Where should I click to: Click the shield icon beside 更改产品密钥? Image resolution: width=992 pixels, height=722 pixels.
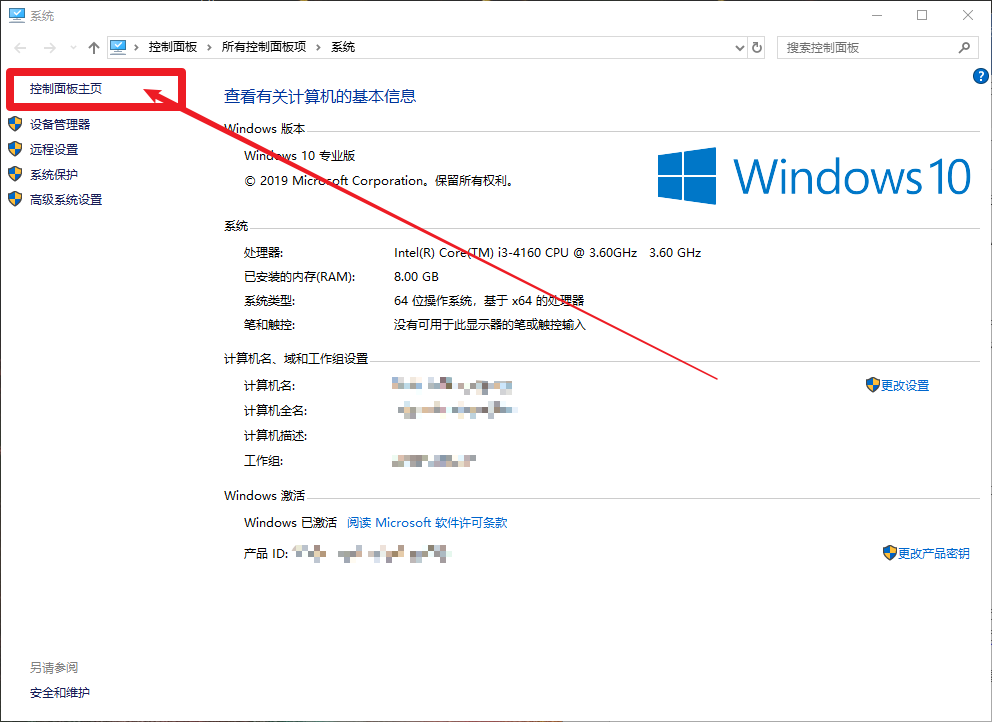889,553
